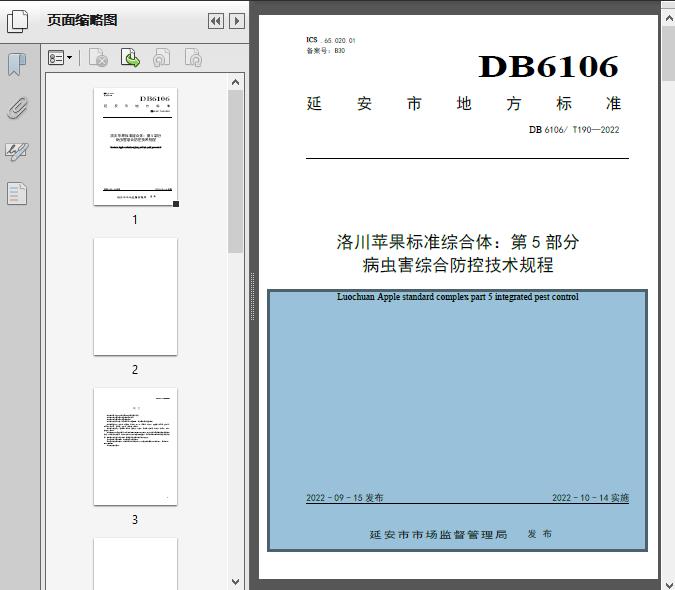Click the 备案号: B30 text
Image resolution: width=675 pixels, height=590 pixels.
[325, 50]
